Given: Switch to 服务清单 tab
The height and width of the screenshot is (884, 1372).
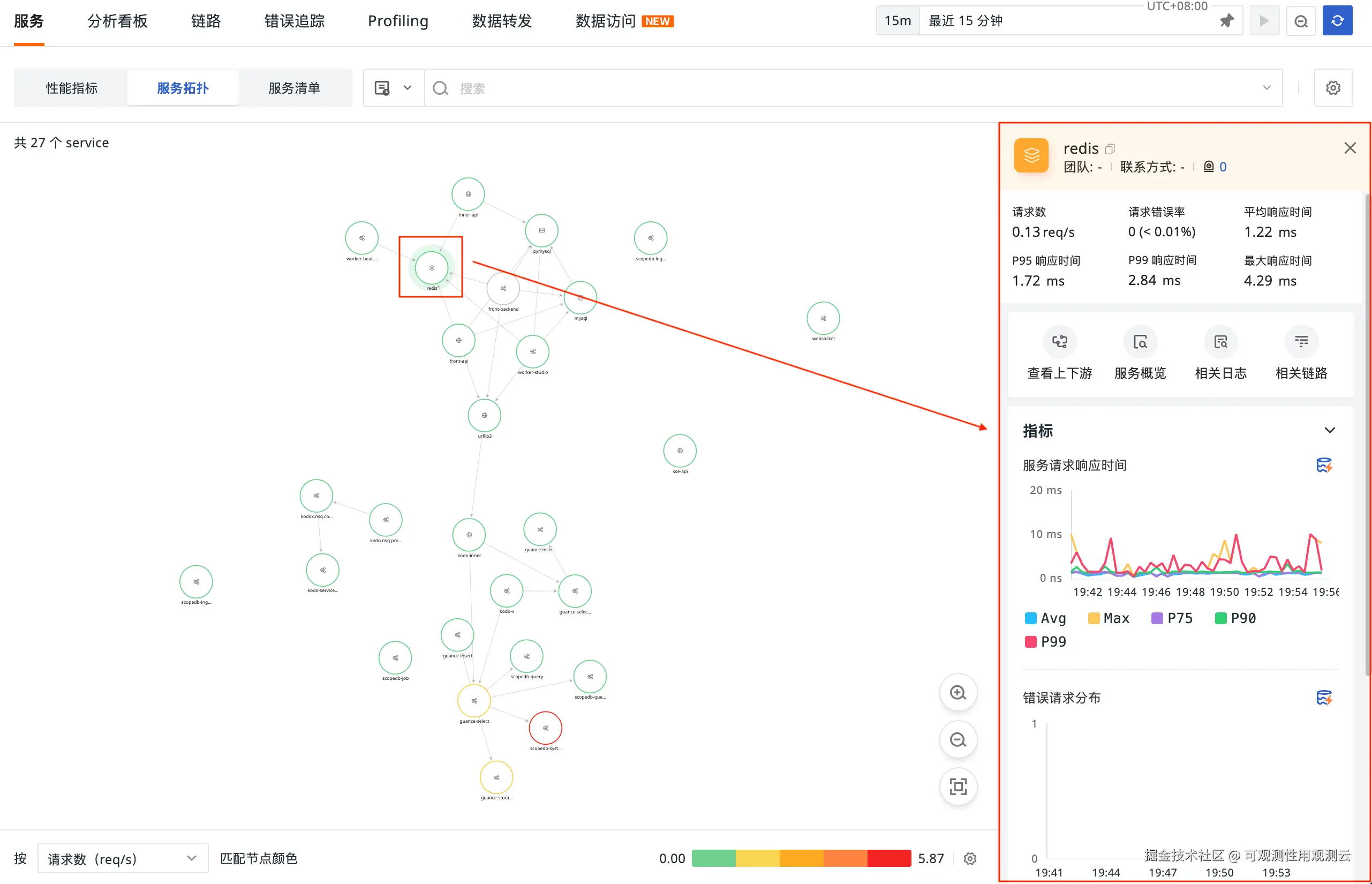Looking at the screenshot, I should coord(294,88).
